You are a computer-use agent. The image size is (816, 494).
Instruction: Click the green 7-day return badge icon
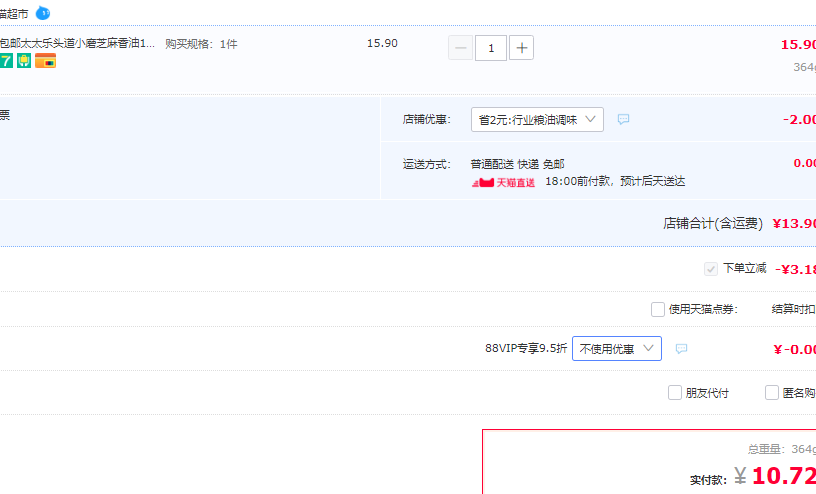tap(6, 61)
